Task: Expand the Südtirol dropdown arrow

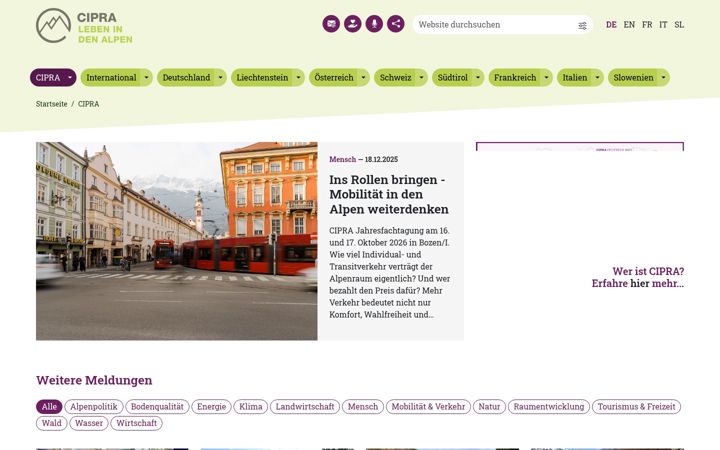Action: [x=478, y=78]
